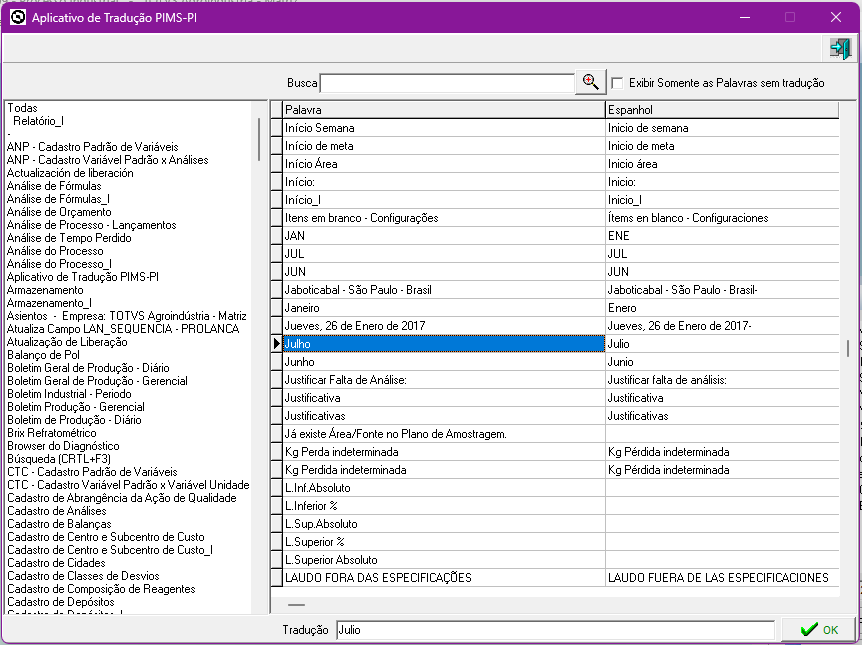Select Cadastro de Balanças item
This screenshot has width=862, height=645.
tap(59, 524)
